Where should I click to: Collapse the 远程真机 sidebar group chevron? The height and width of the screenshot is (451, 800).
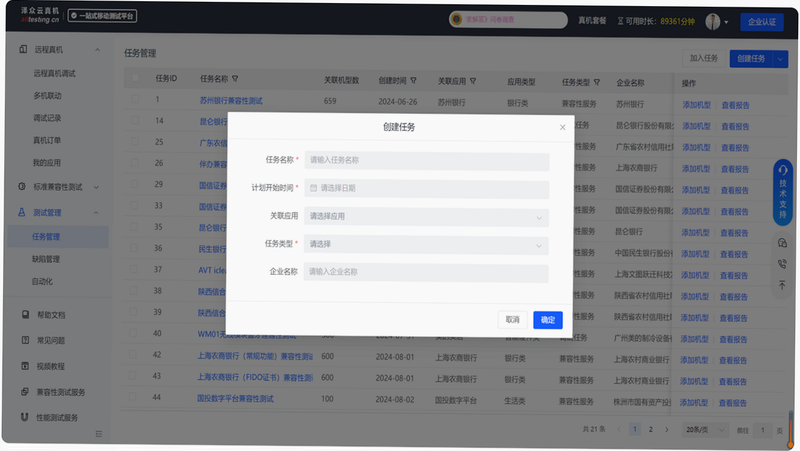click(97, 50)
